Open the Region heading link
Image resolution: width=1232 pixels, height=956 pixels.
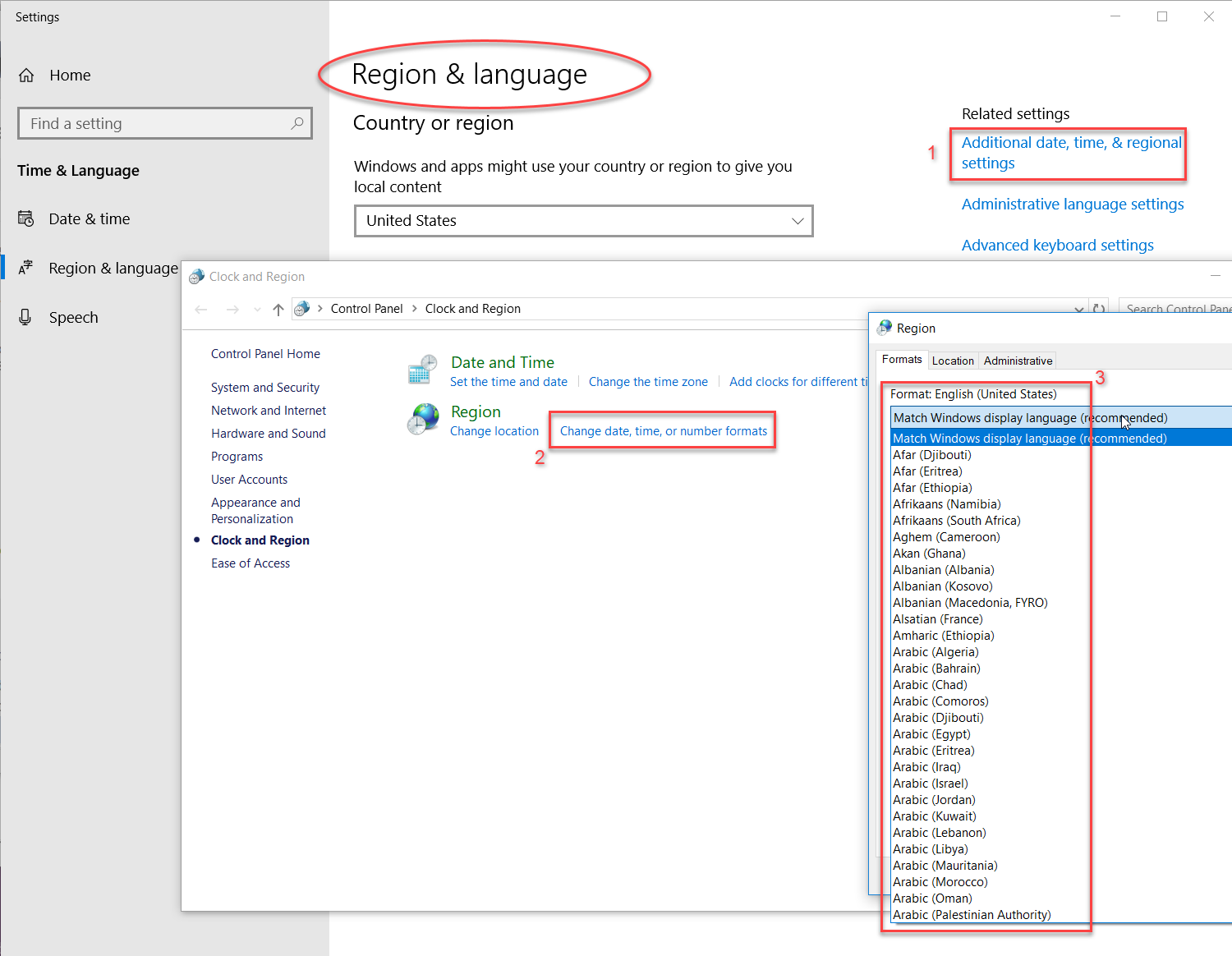476,411
